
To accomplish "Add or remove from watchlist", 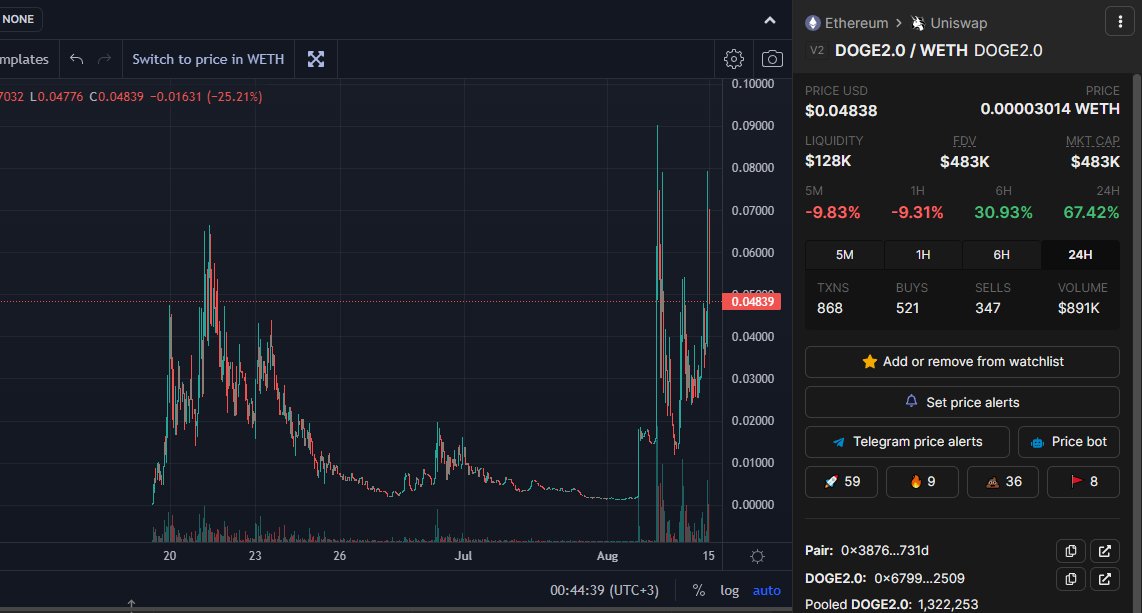I will [x=962, y=362].
